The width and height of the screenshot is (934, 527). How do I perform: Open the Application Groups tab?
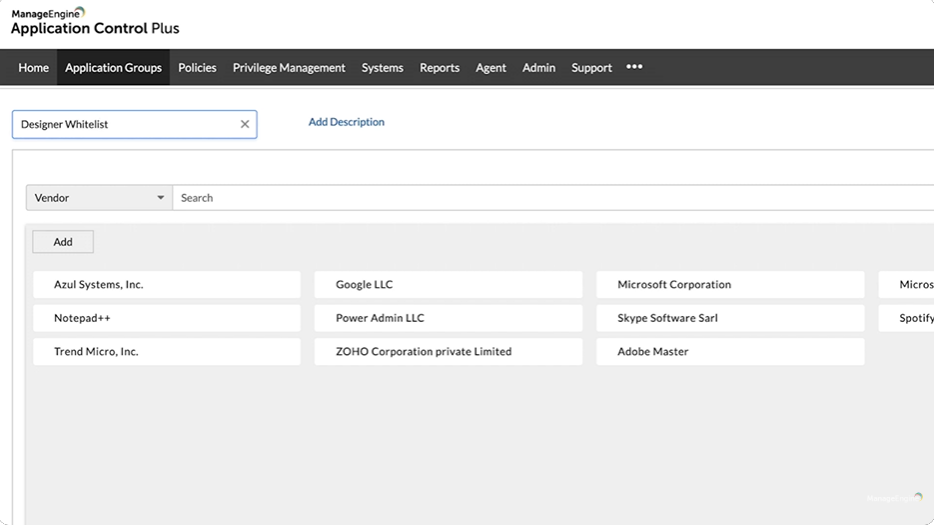(x=113, y=67)
